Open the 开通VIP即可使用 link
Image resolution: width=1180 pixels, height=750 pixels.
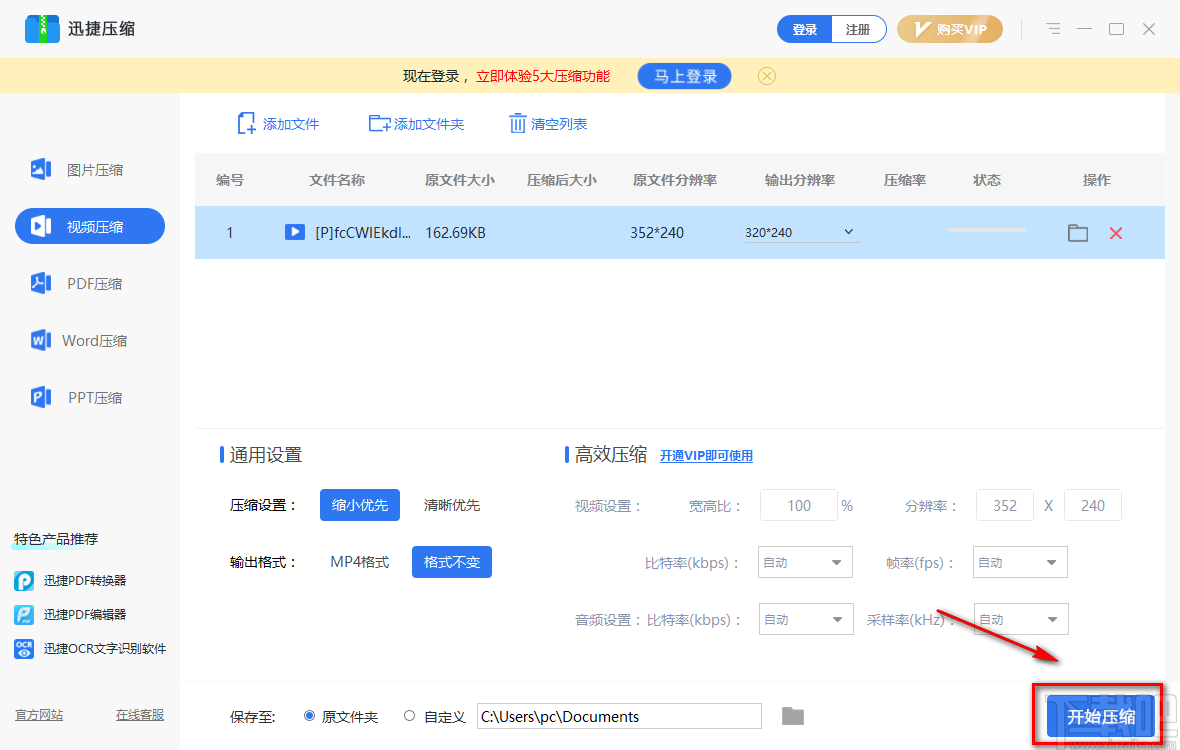click(x=706, y=455)
